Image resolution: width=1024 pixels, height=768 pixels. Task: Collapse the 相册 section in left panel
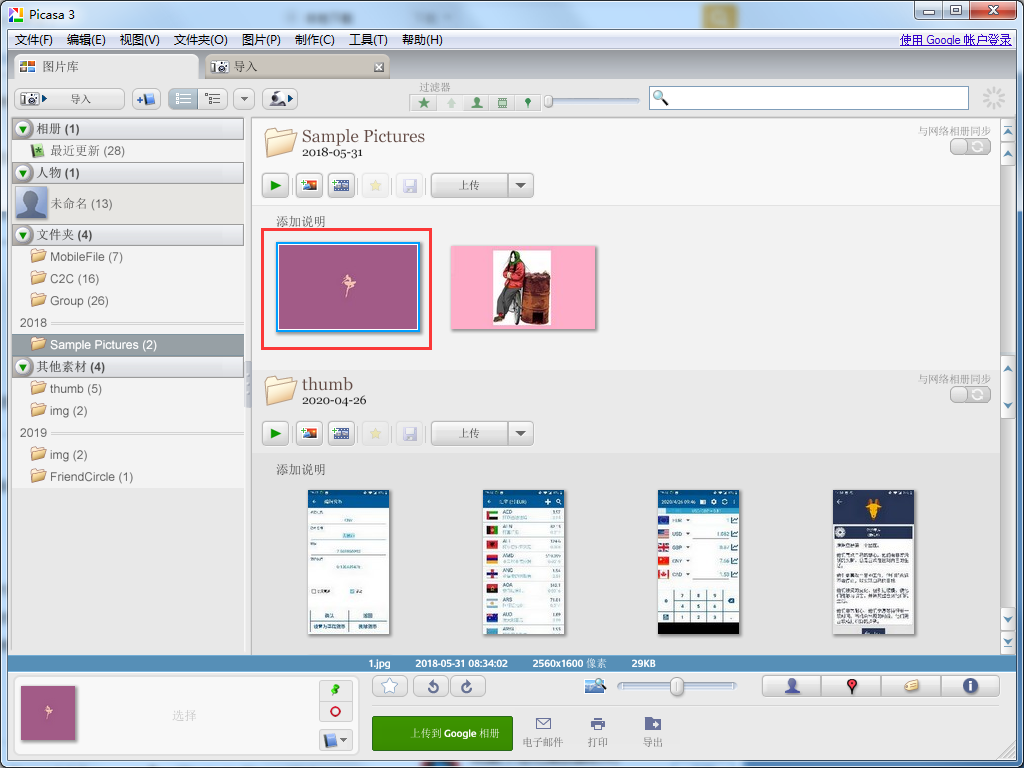[x=22, y=128]
